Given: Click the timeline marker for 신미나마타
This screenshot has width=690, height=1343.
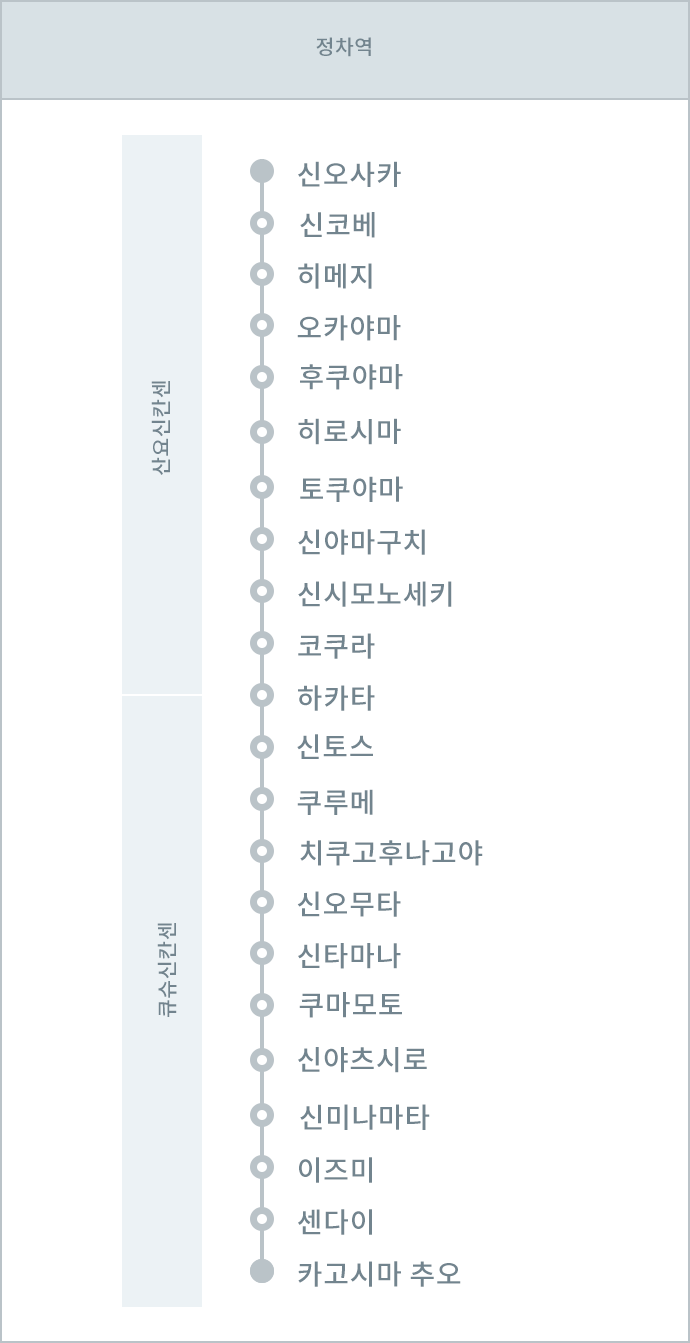Looking at the screenshot, I should (x=262, y=1115).
